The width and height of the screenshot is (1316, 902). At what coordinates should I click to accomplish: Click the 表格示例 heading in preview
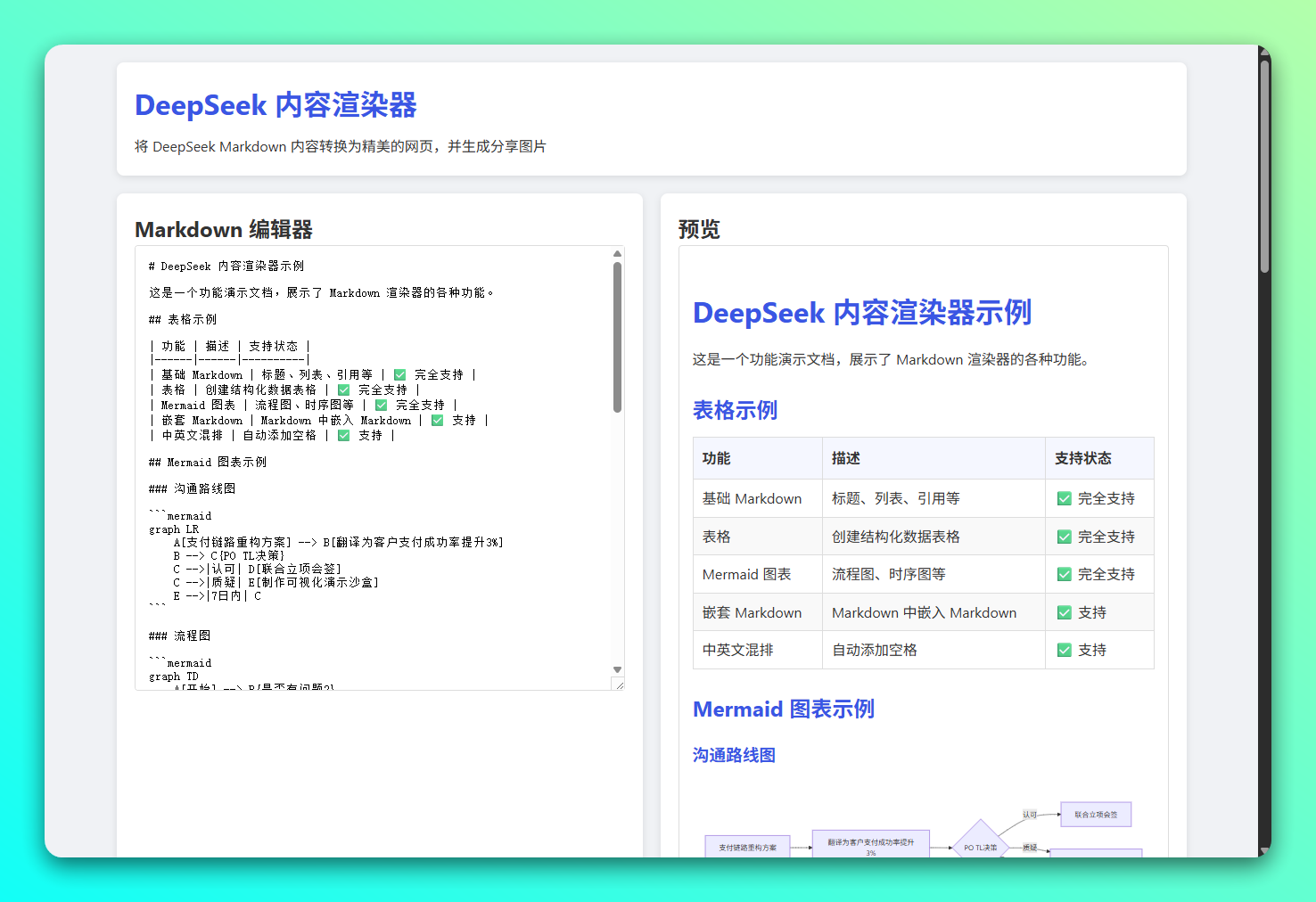735,410
